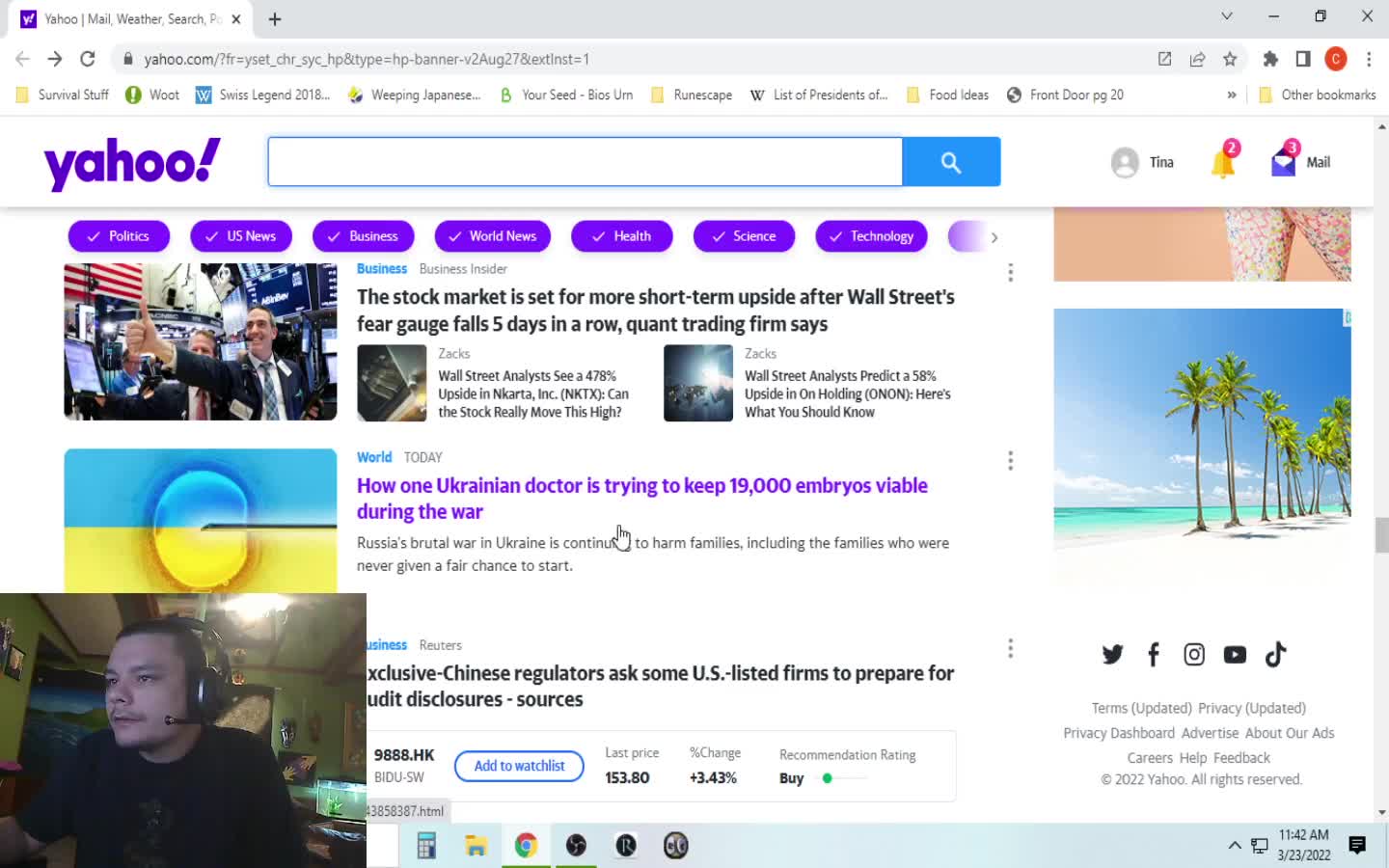Open the Woot bookmark
The width and height of the screenshot is (1389, 868).
[x=152, y=95]
